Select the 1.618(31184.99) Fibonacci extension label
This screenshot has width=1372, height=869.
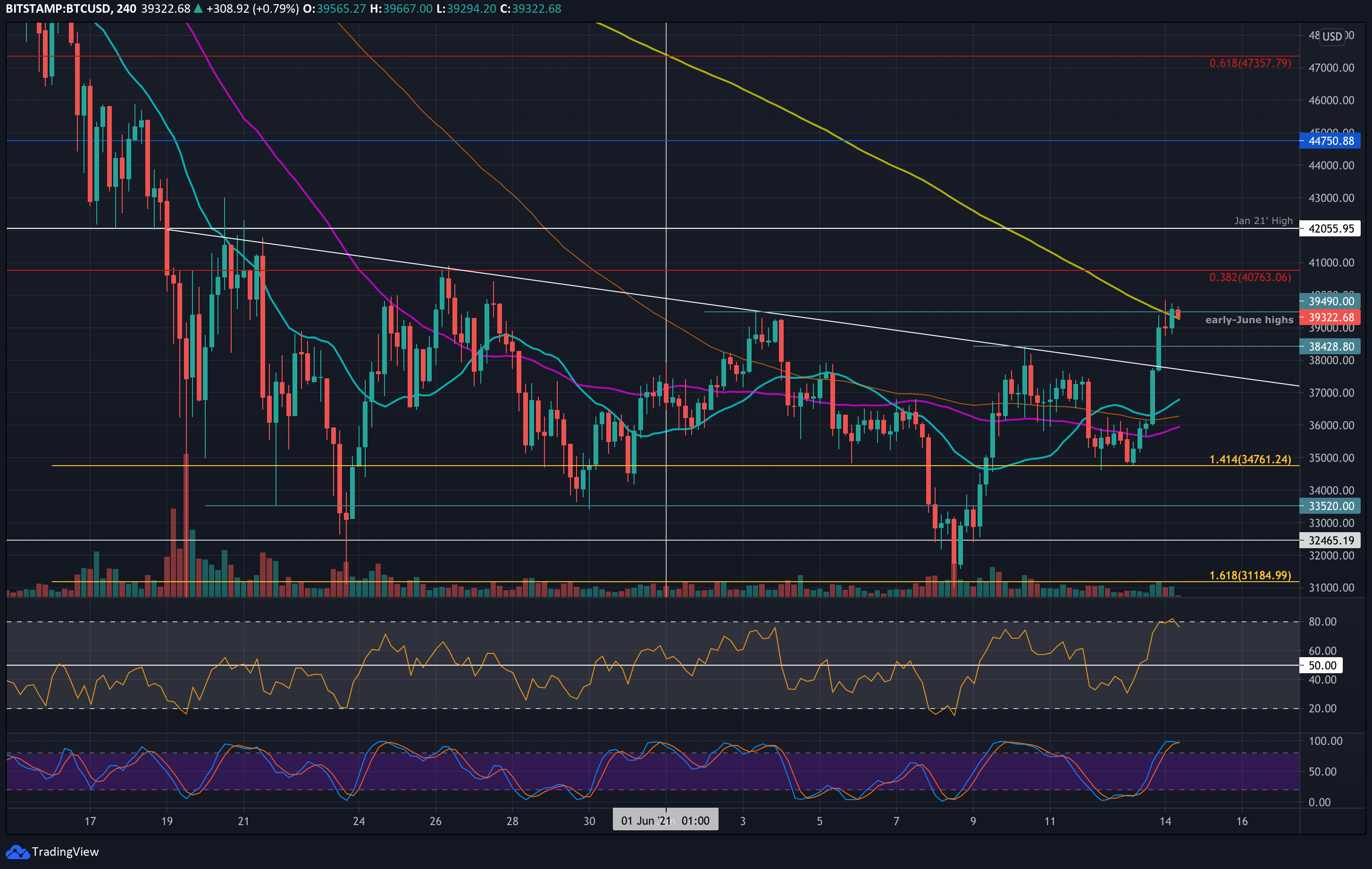[1250, 576]
